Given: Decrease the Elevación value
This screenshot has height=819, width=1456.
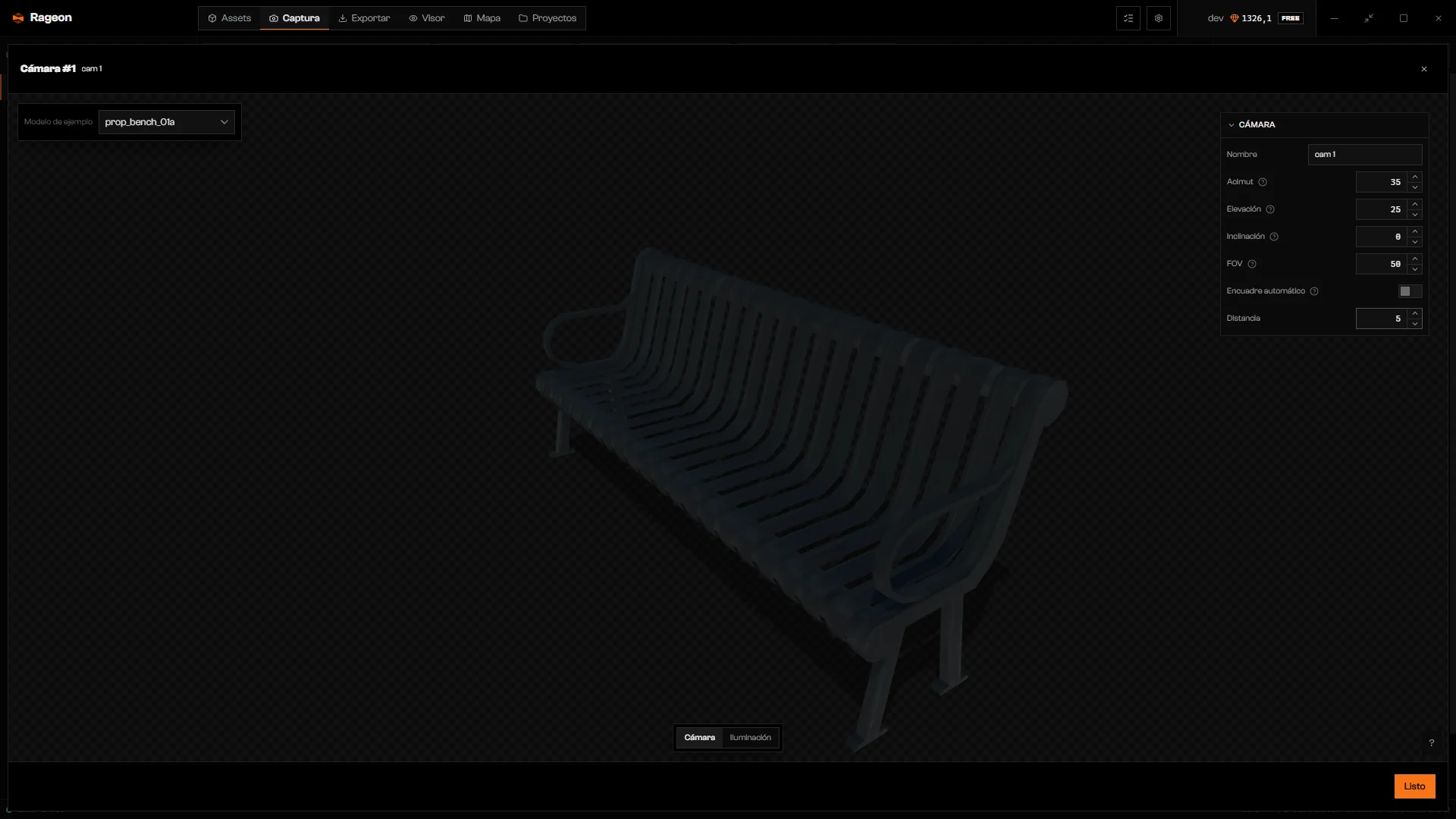Looking at the screenshot, I should pos(1415,215).
